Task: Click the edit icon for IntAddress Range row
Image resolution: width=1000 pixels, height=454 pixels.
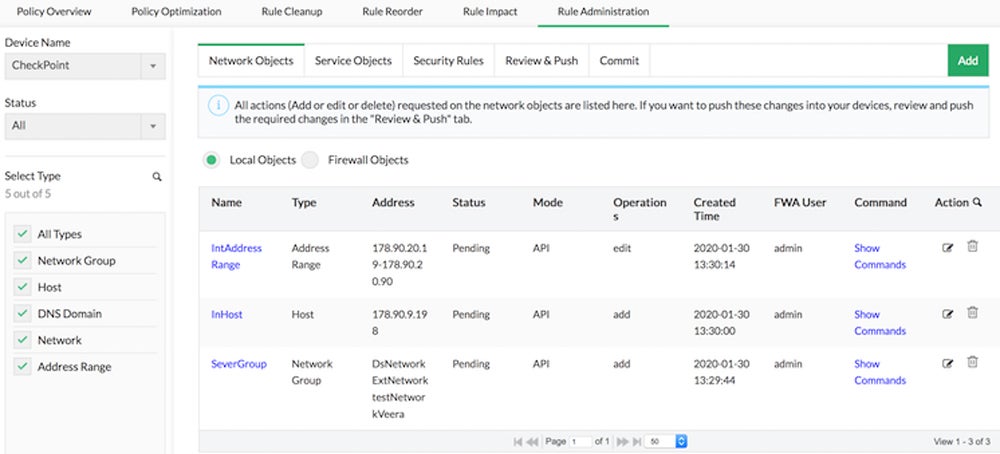Action: (x=948, y=248)
